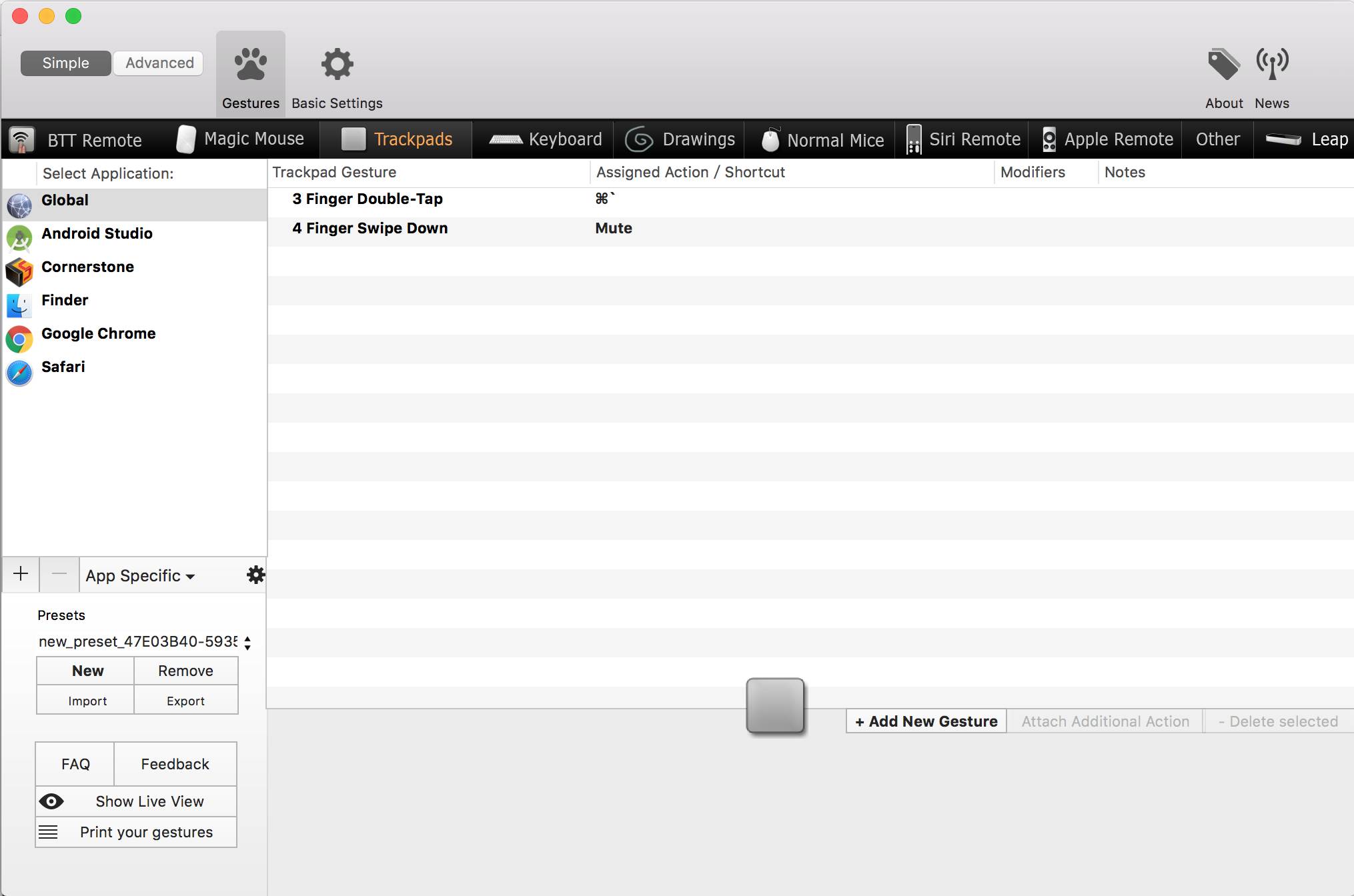This screenshot has width=1354, height=896.
Task: Click the About tag icon
Action: (x=1223, y=65)
